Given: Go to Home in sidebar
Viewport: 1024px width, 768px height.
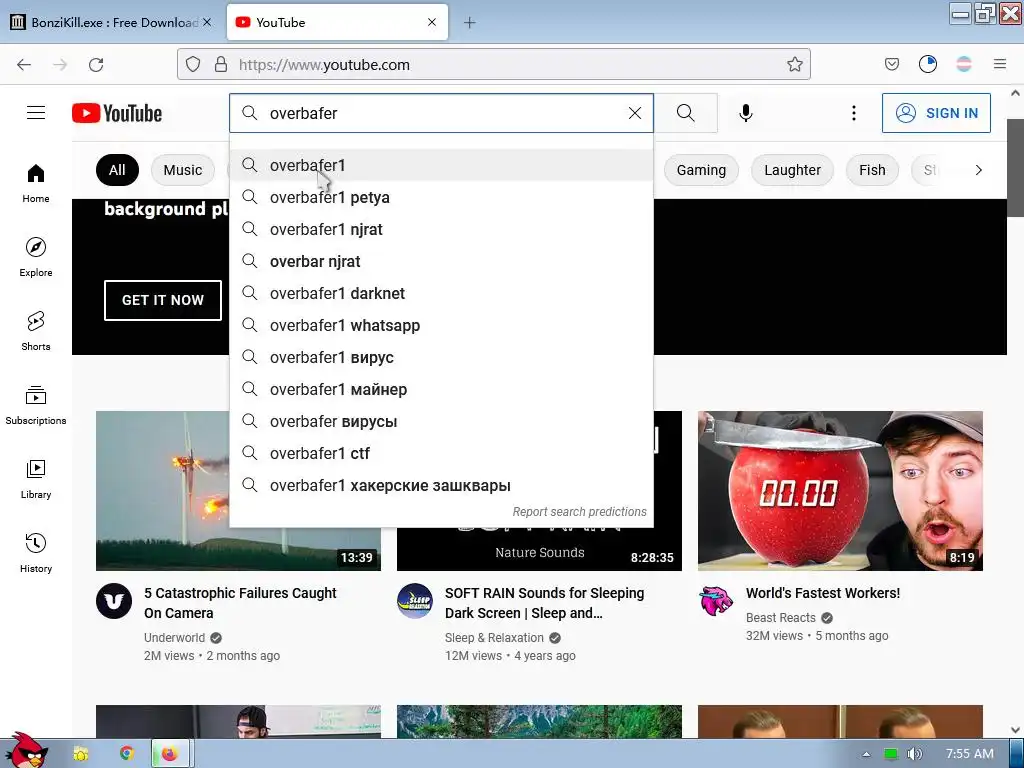Looking at the screenshot, I should coord(36,183).
